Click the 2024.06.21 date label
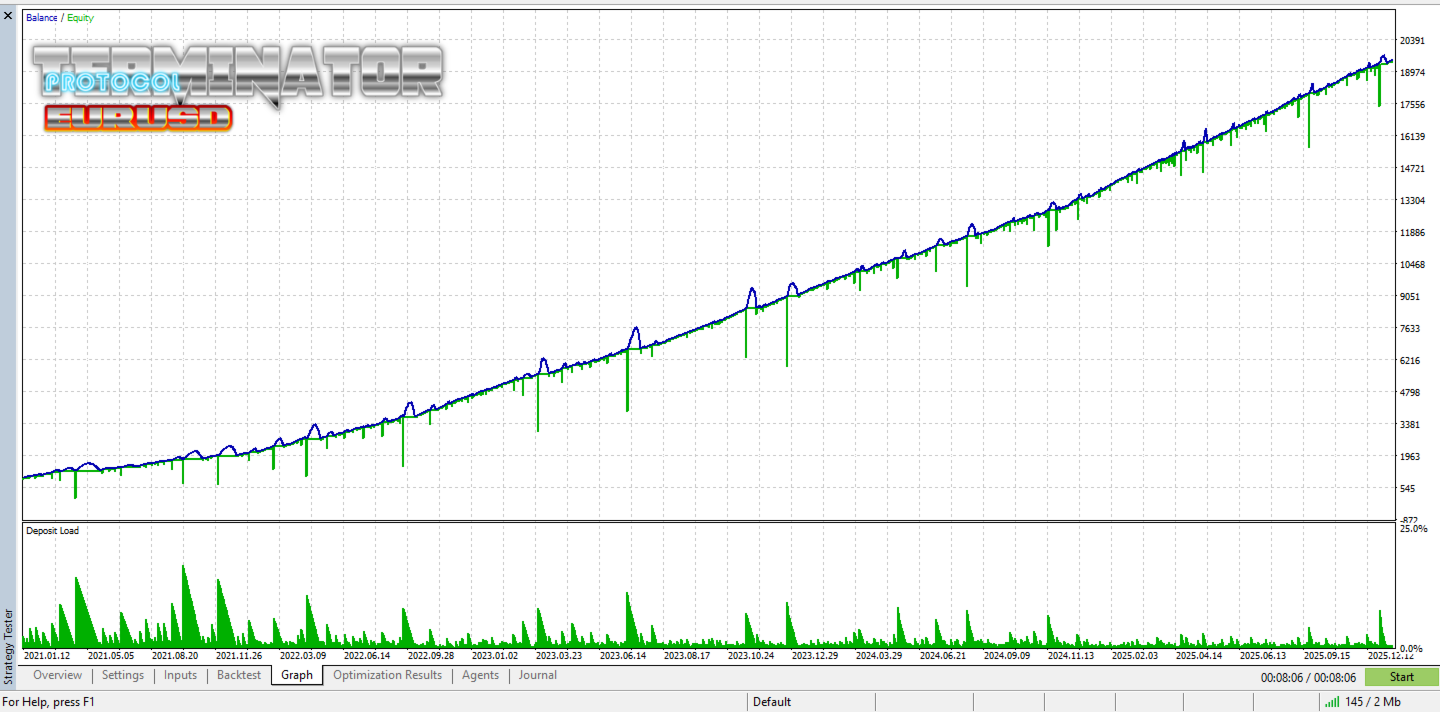 [x=942, y=656]
